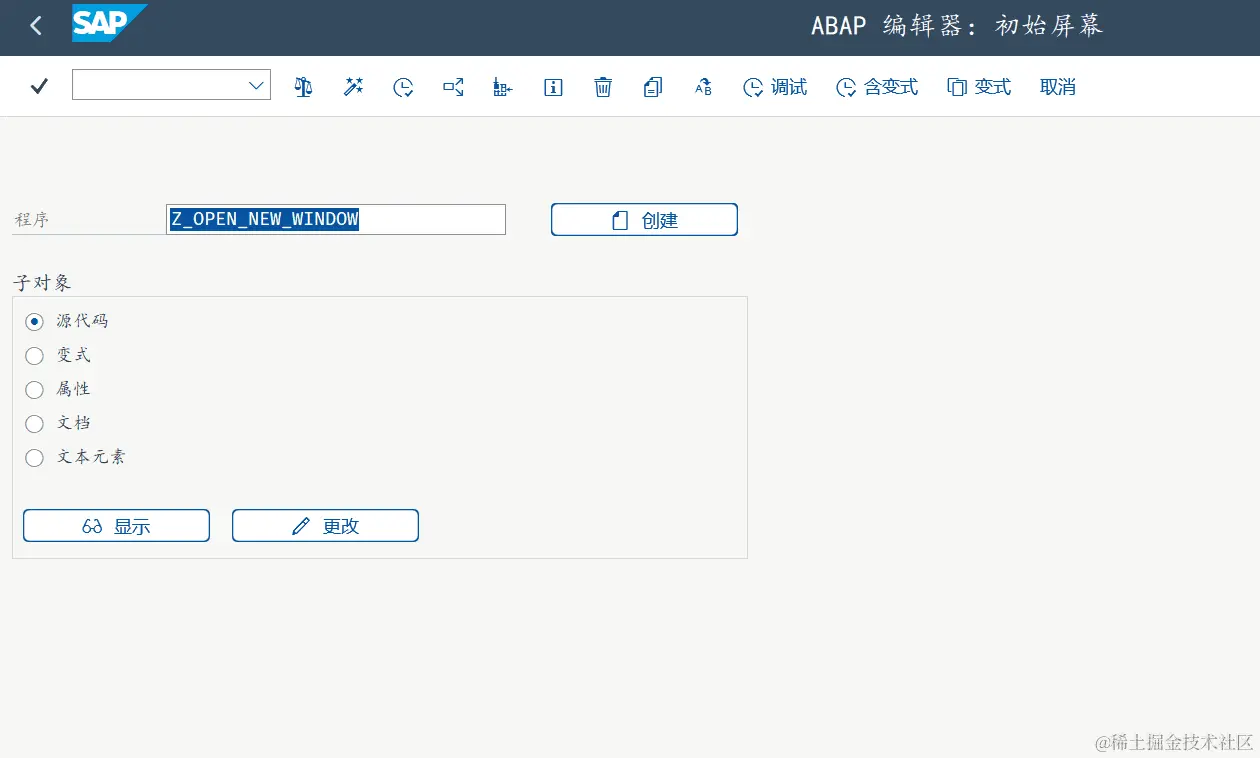Confirm entry with the checkmark icon

click(39, 86)
